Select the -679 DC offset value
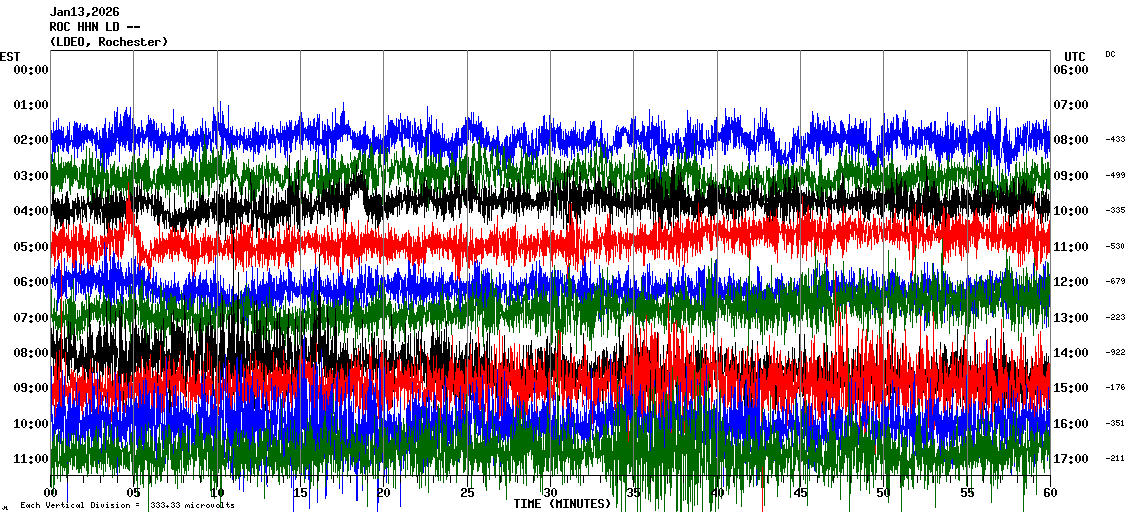1130x519 pixels. point(1115,282)
